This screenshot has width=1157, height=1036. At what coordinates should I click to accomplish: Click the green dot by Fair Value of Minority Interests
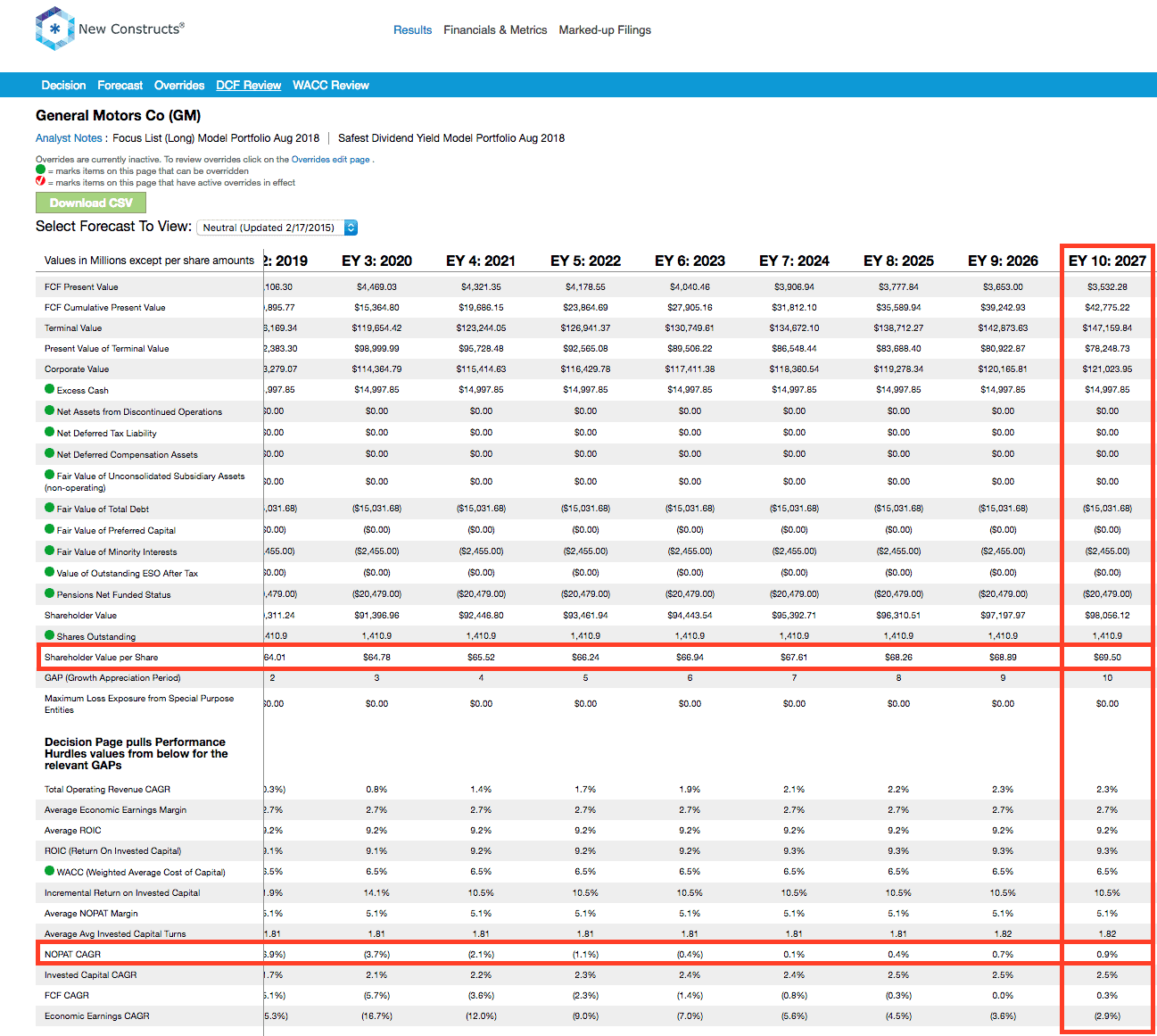point(50,551)
